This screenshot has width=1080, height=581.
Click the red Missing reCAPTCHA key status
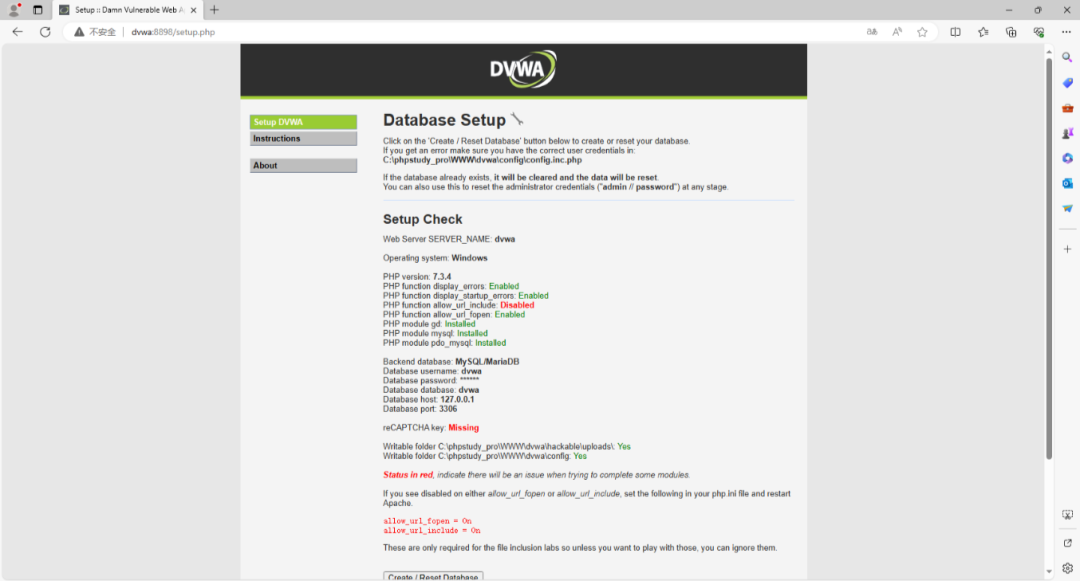click(x=464, y=427)
